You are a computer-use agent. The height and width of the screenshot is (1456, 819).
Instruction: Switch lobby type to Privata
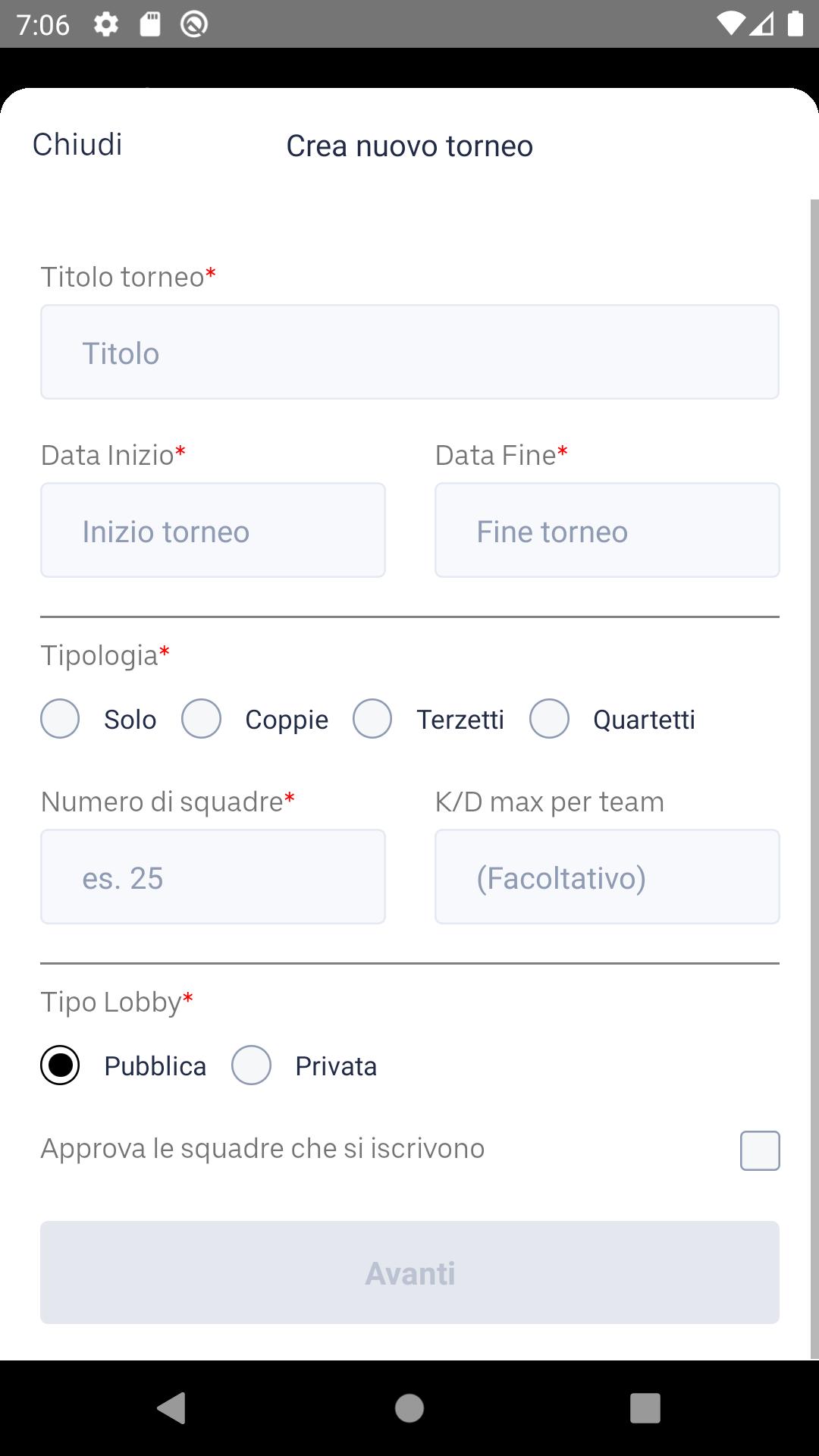pyautogui.click(x=251, y=1065)
